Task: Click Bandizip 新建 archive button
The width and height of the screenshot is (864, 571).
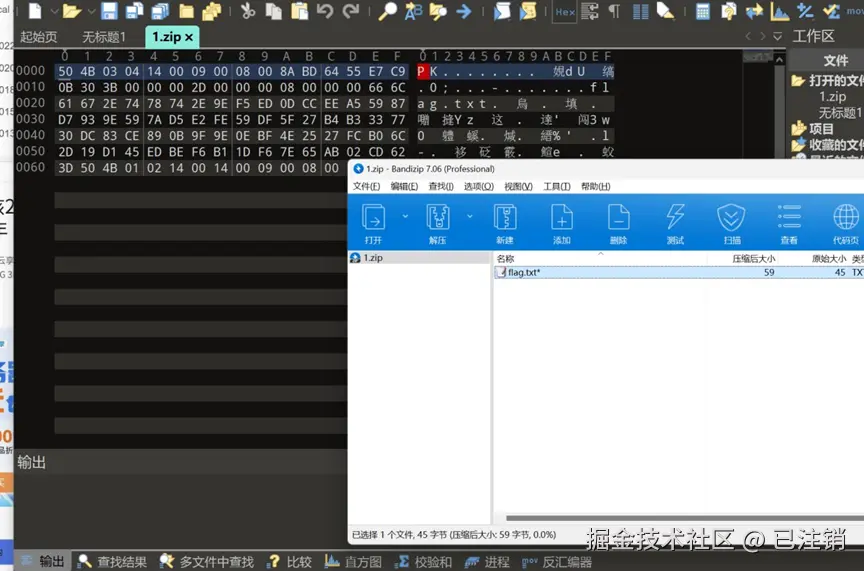Action: [505, 223]
